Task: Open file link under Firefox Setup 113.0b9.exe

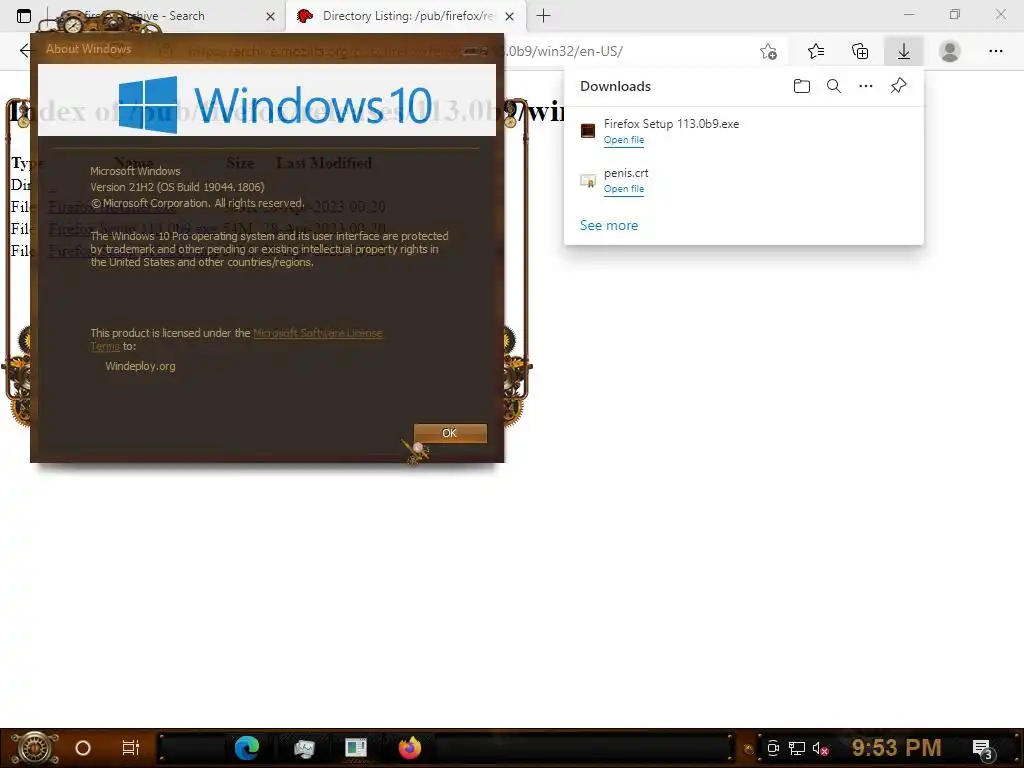Action: [624, 140]
